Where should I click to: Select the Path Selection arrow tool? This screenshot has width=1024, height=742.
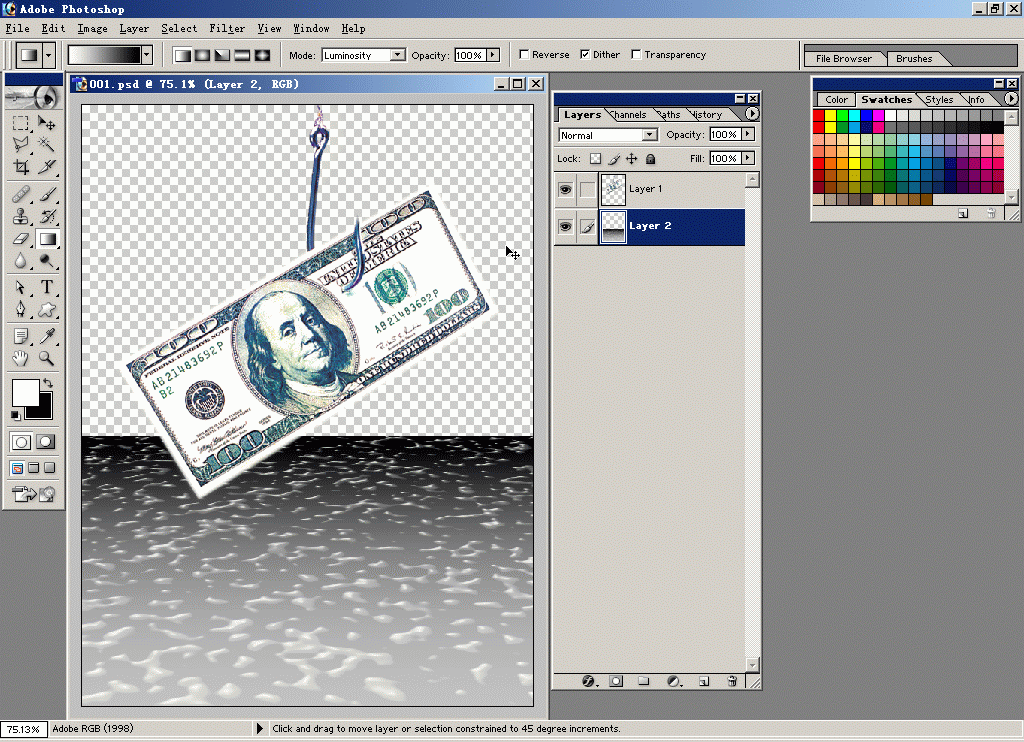coord(21,287)
